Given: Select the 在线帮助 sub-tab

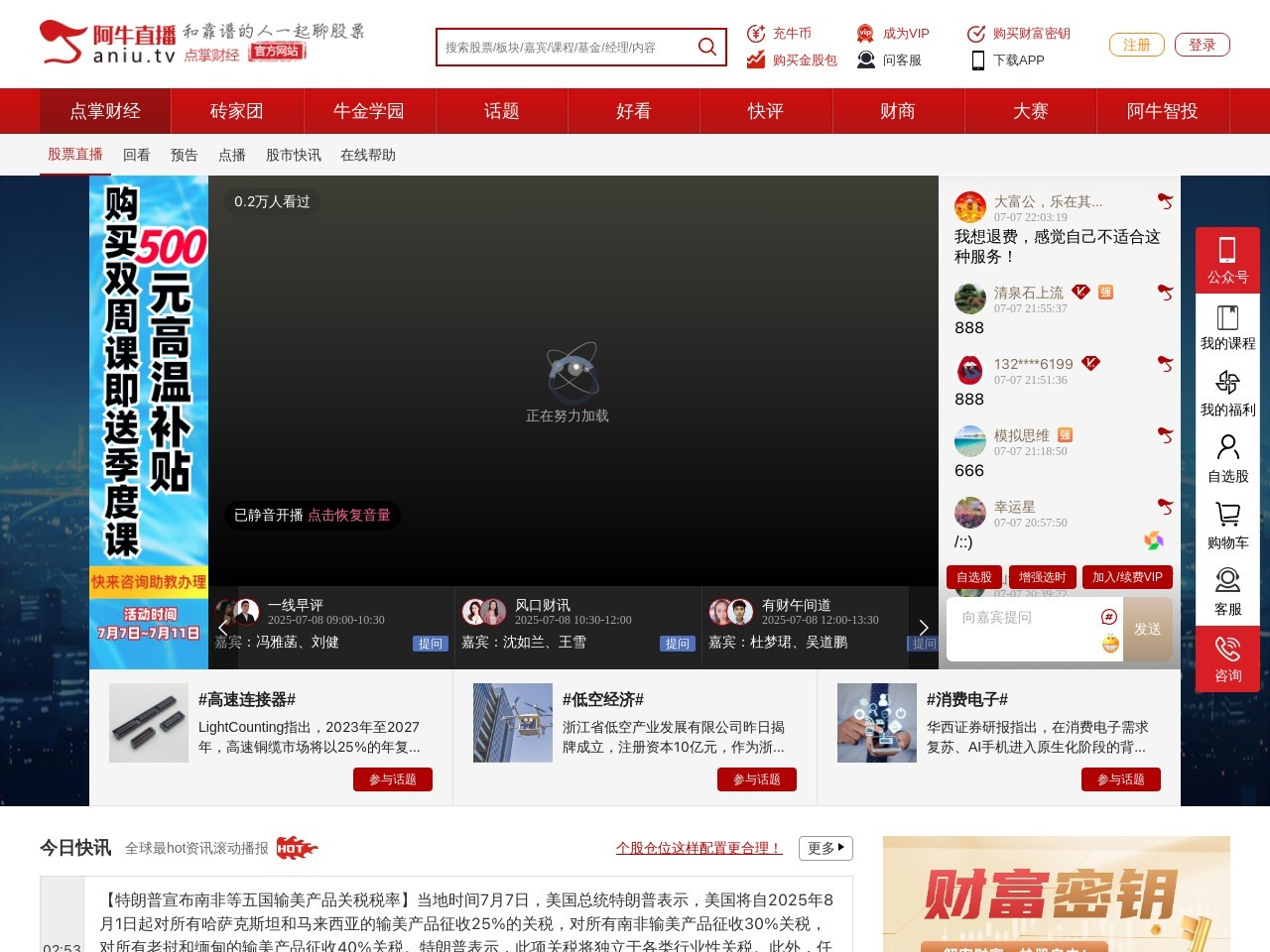Looking at the screenshot, I should click(x=368, y=155).
